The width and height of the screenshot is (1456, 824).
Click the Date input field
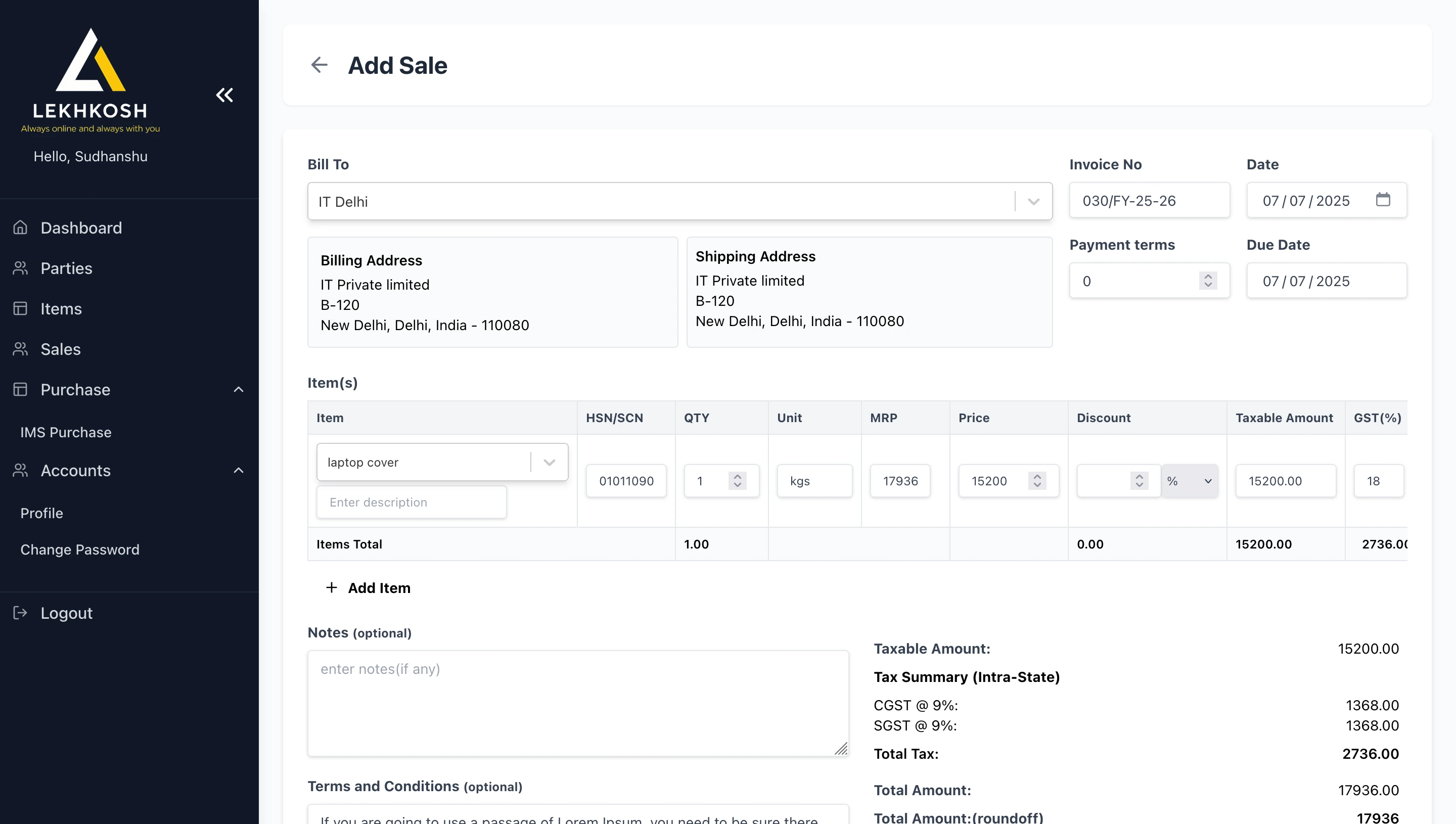point(1327,200)
